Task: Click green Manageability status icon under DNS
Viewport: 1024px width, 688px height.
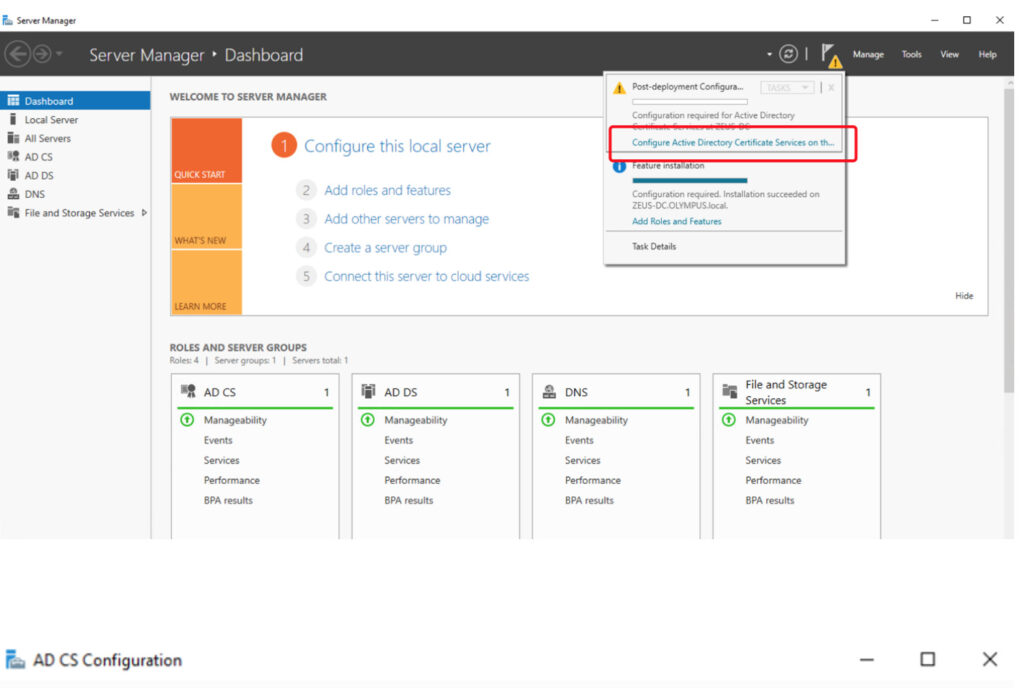Action: (x=548, y=420)
